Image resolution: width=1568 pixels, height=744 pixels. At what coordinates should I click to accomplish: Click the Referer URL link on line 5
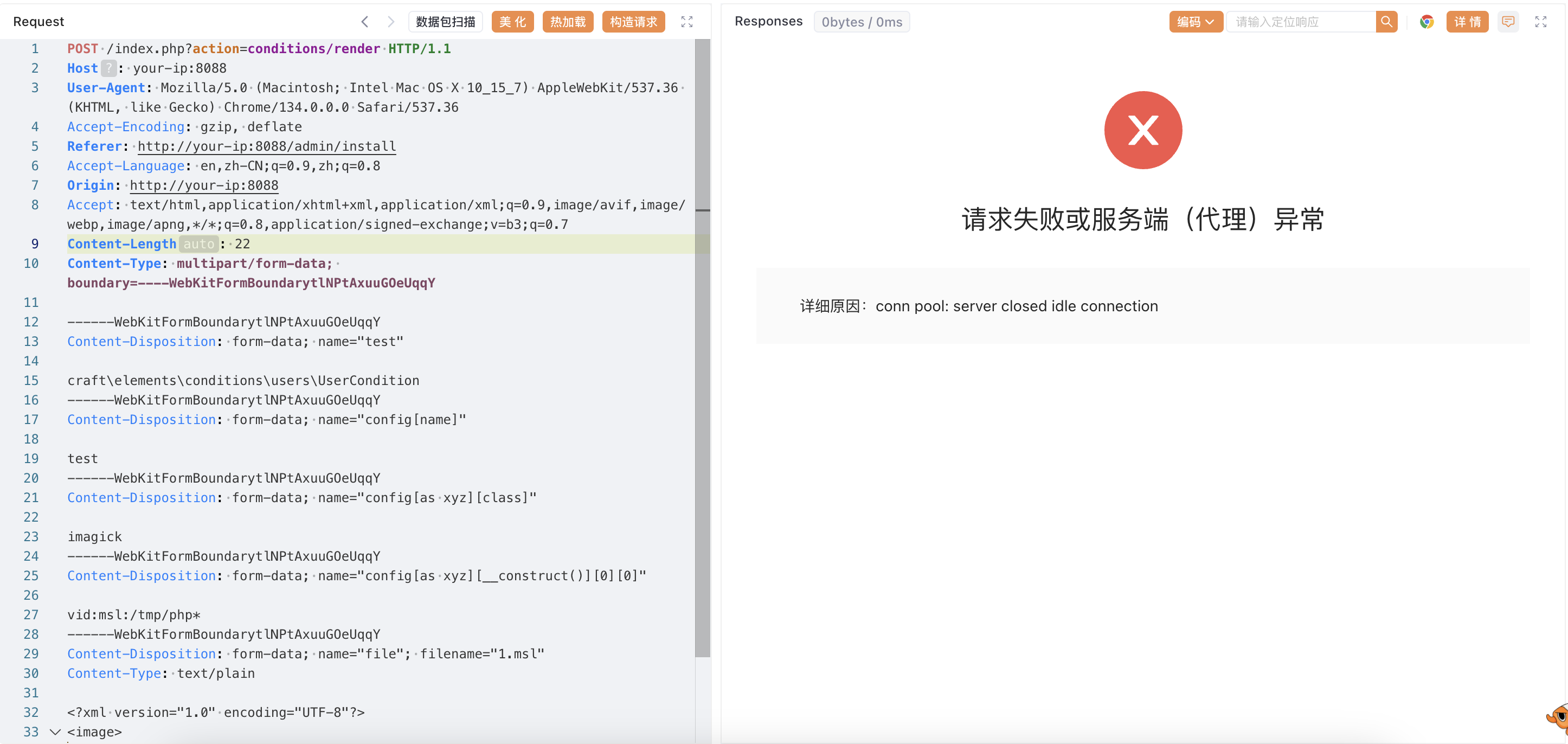click(x=267, y=146)
